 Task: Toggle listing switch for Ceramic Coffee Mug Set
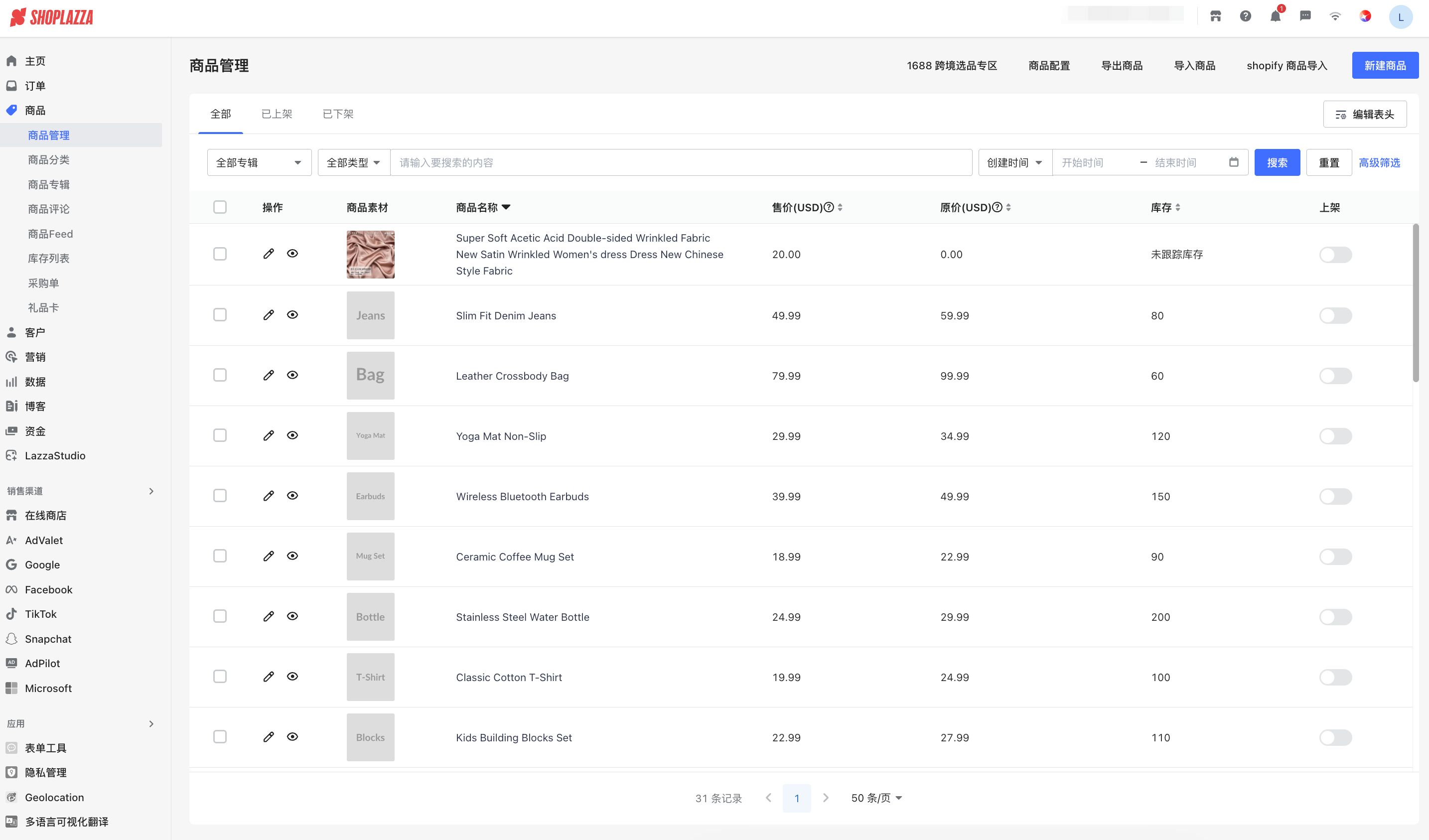point(1335,557)
